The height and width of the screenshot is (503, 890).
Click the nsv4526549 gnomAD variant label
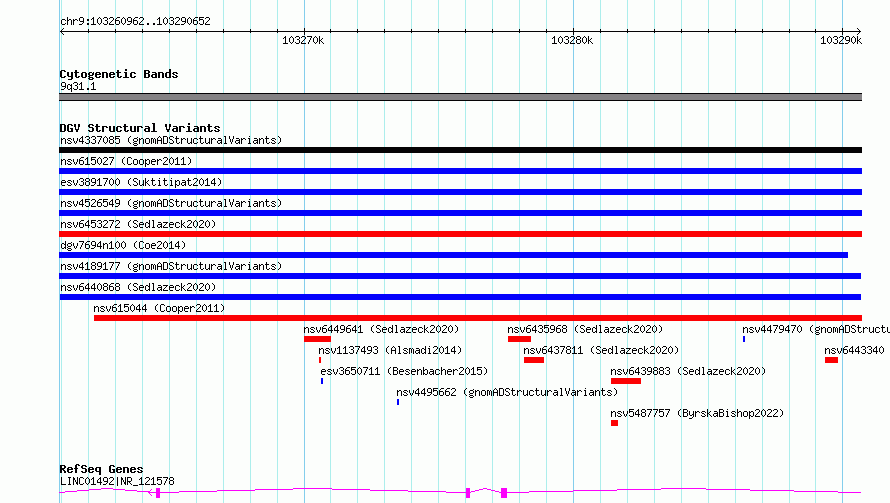pos(171,203)
